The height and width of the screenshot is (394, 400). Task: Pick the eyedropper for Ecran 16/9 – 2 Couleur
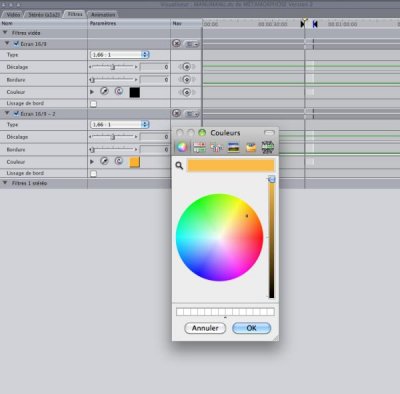[x=104, y=161]
